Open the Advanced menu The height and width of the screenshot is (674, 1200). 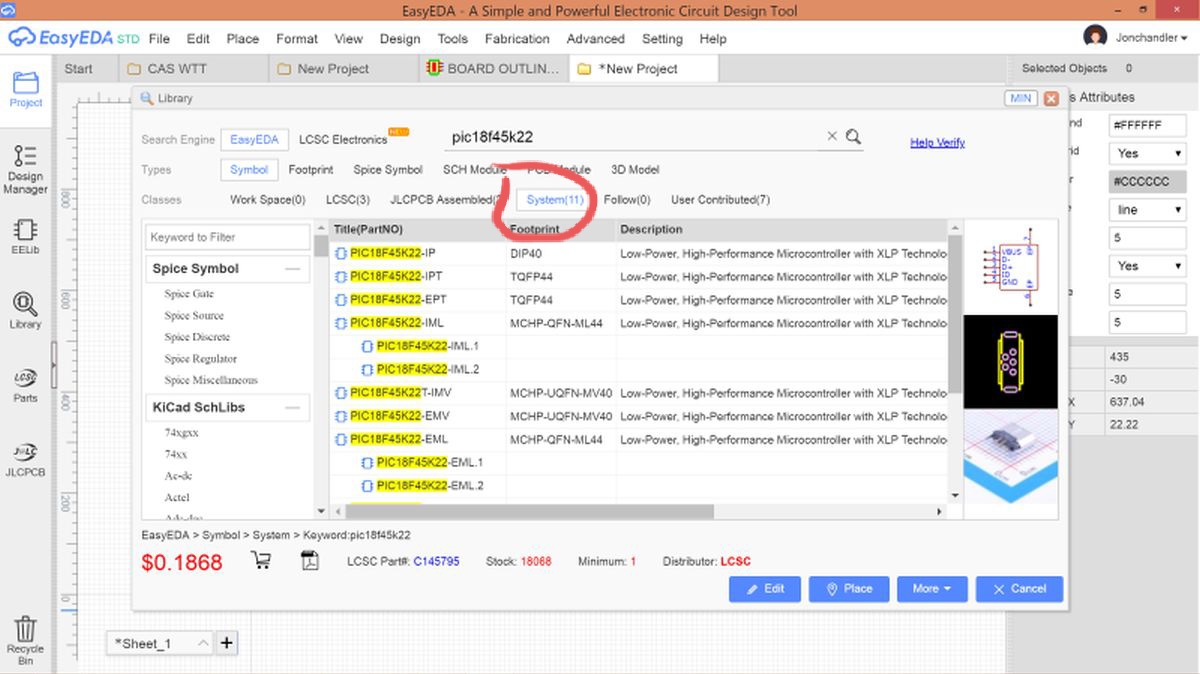[596, 39]
